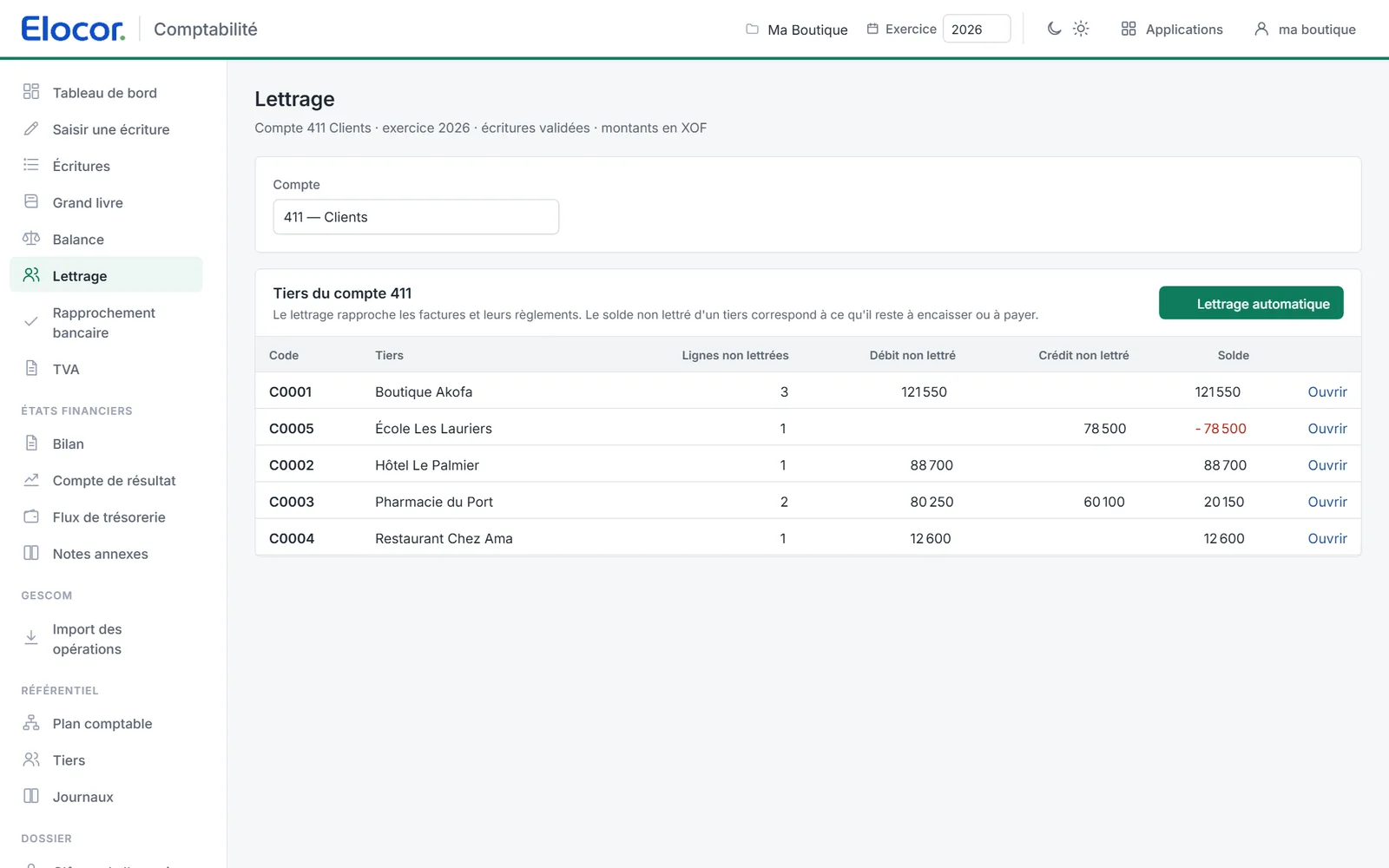Click the TVA document icon
This screenshot has width=1389, height=868.
click(31, 368)
